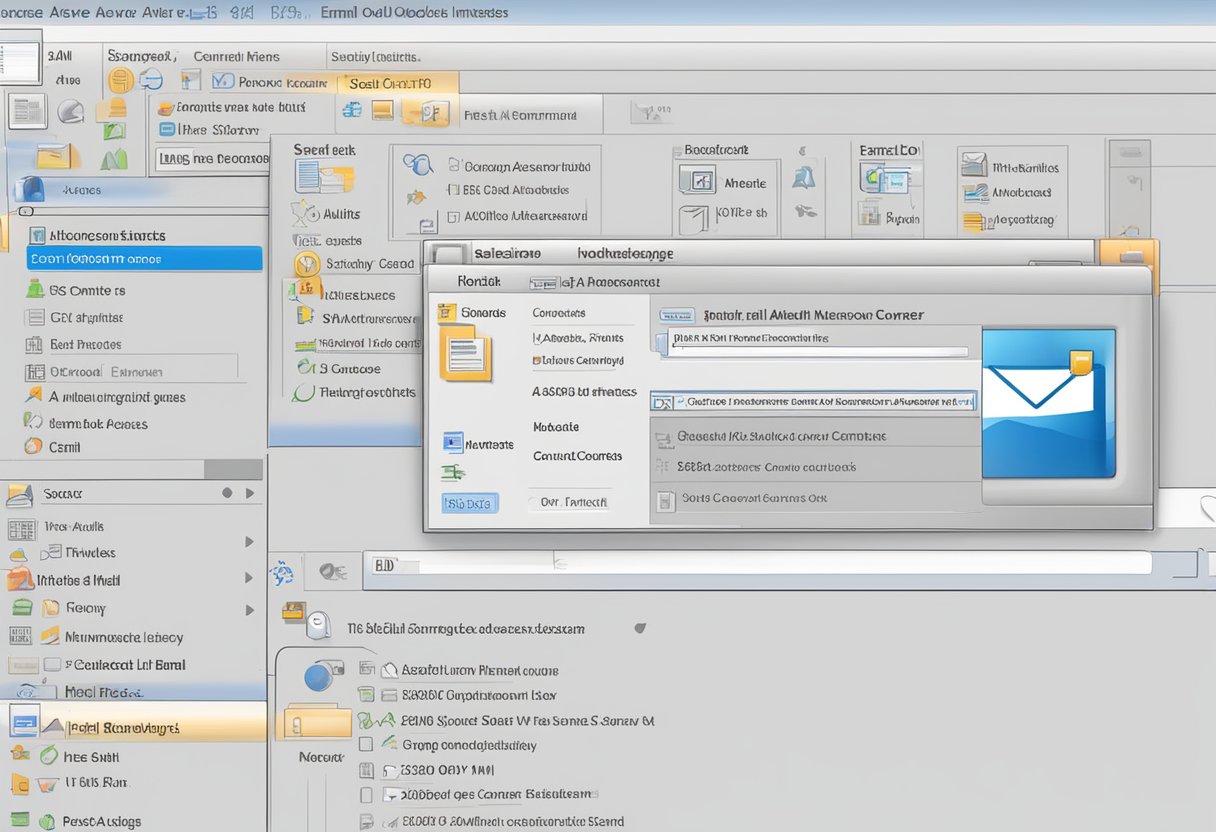Check the Group checkbox in the bottom options list
This screenshot has height=832, width=1216.
click(x=368, y=745)
